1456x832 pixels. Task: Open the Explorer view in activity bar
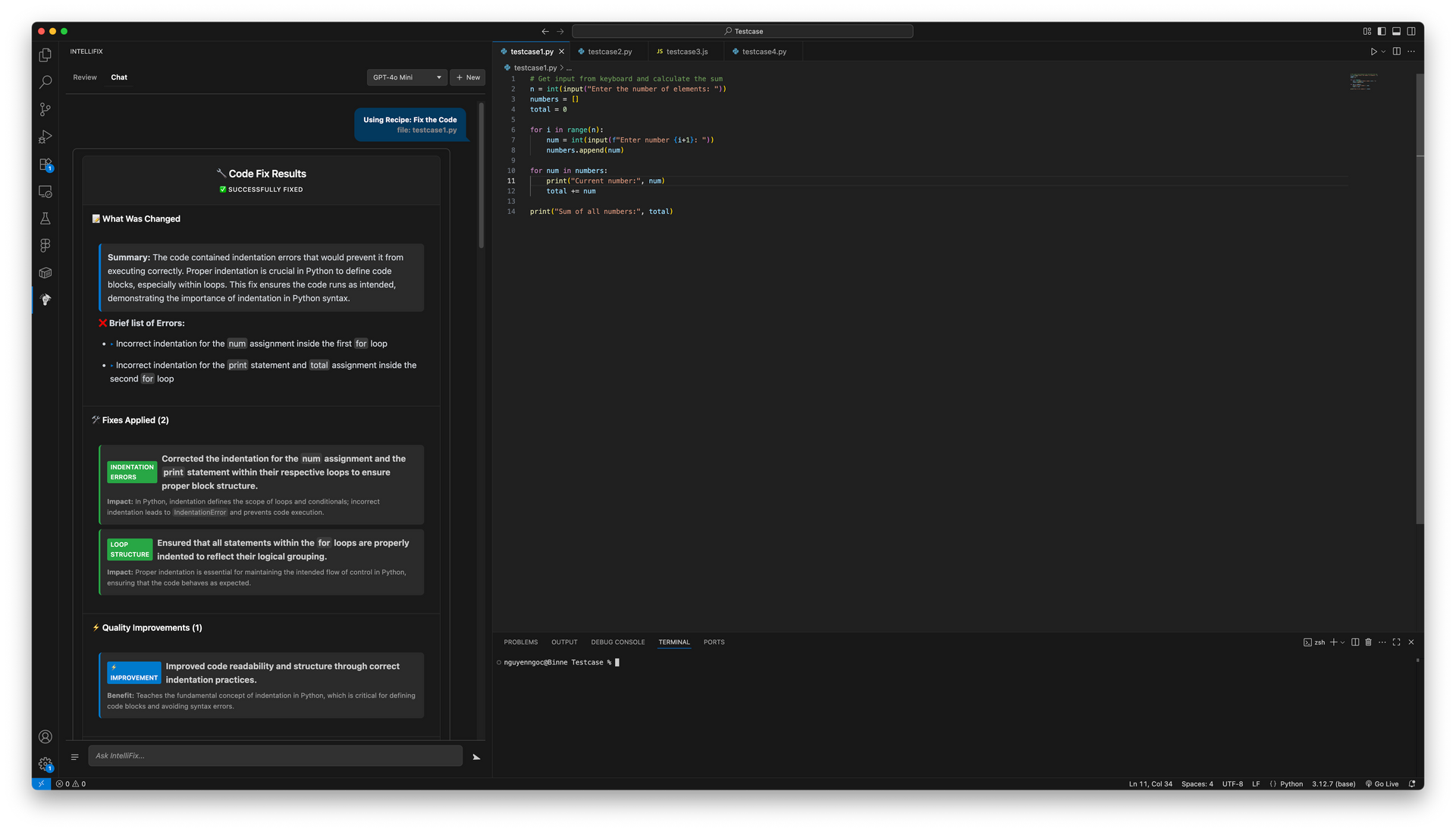[x=45, y=55]
